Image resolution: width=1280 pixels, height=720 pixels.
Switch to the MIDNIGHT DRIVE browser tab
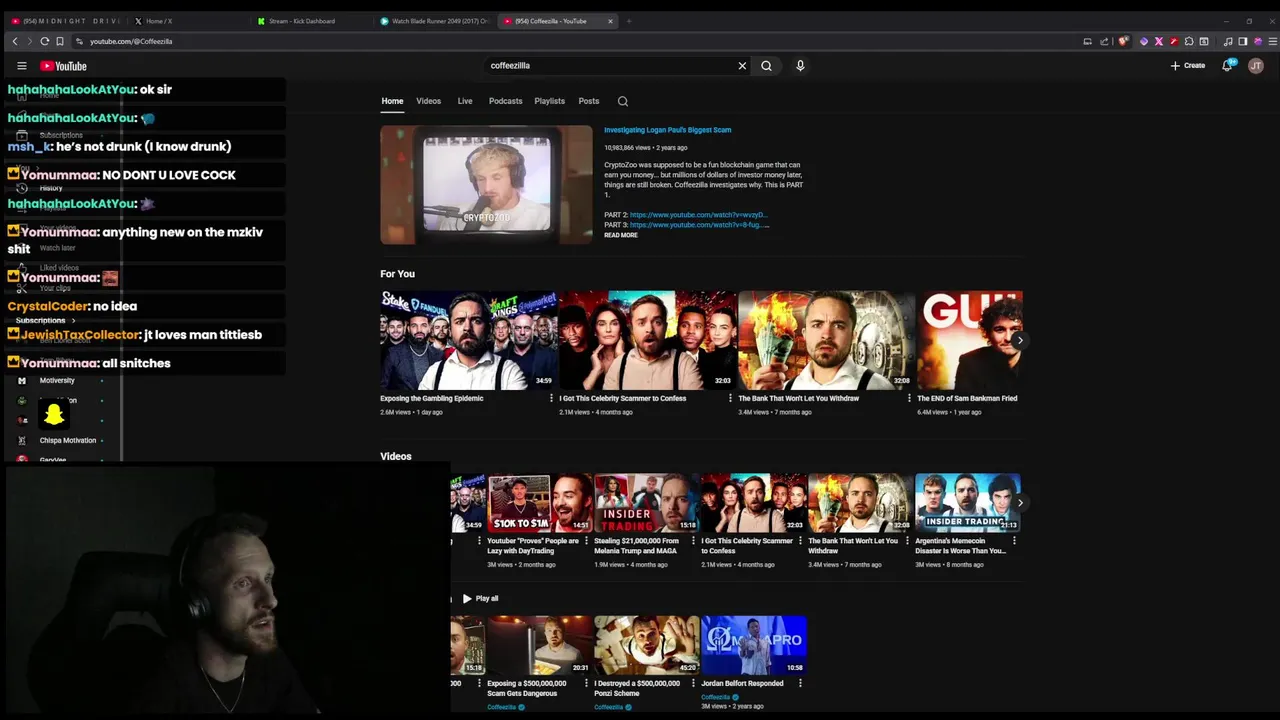pos(65,21)
